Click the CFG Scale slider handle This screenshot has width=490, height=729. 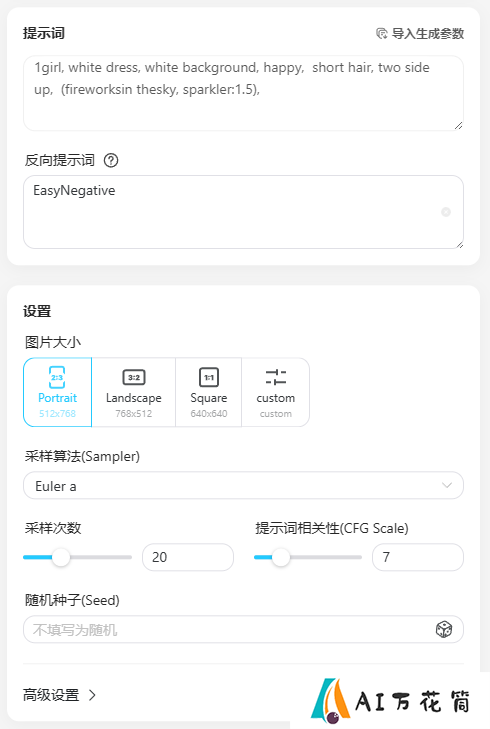[280, 557]
